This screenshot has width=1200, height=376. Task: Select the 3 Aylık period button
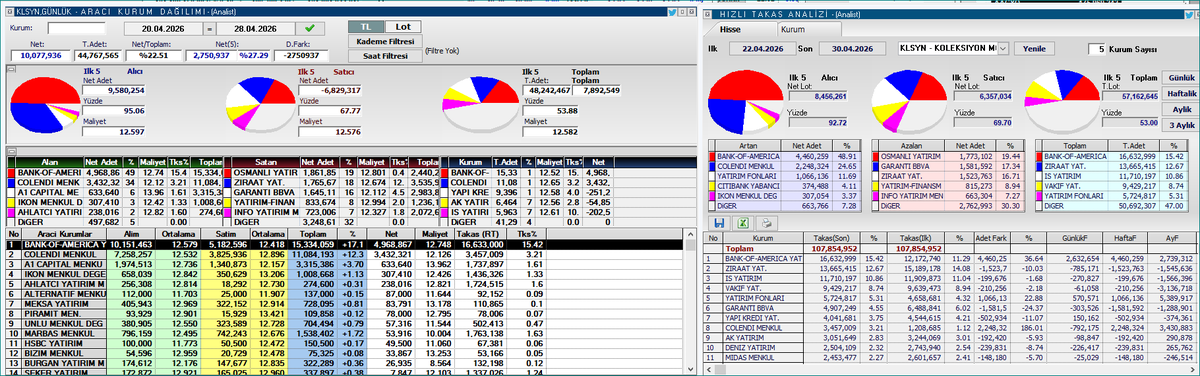point(1180,124)
